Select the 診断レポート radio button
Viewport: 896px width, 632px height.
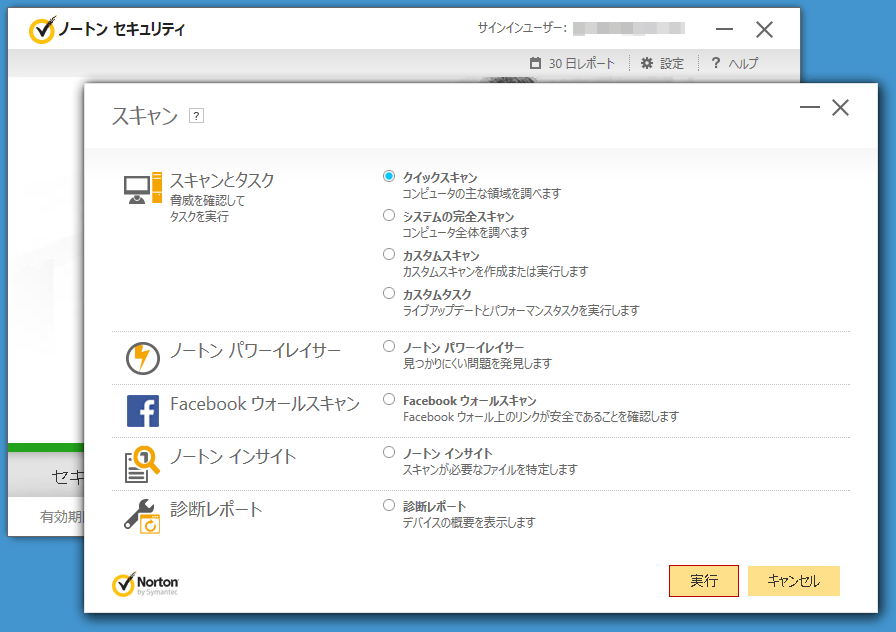[389, 505]
